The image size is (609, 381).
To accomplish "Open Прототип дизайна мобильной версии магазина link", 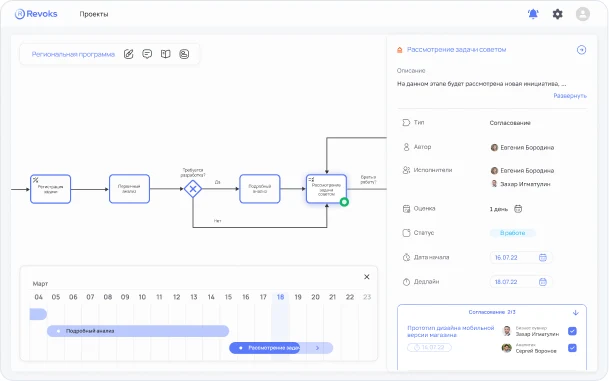I will coord(451,331).
